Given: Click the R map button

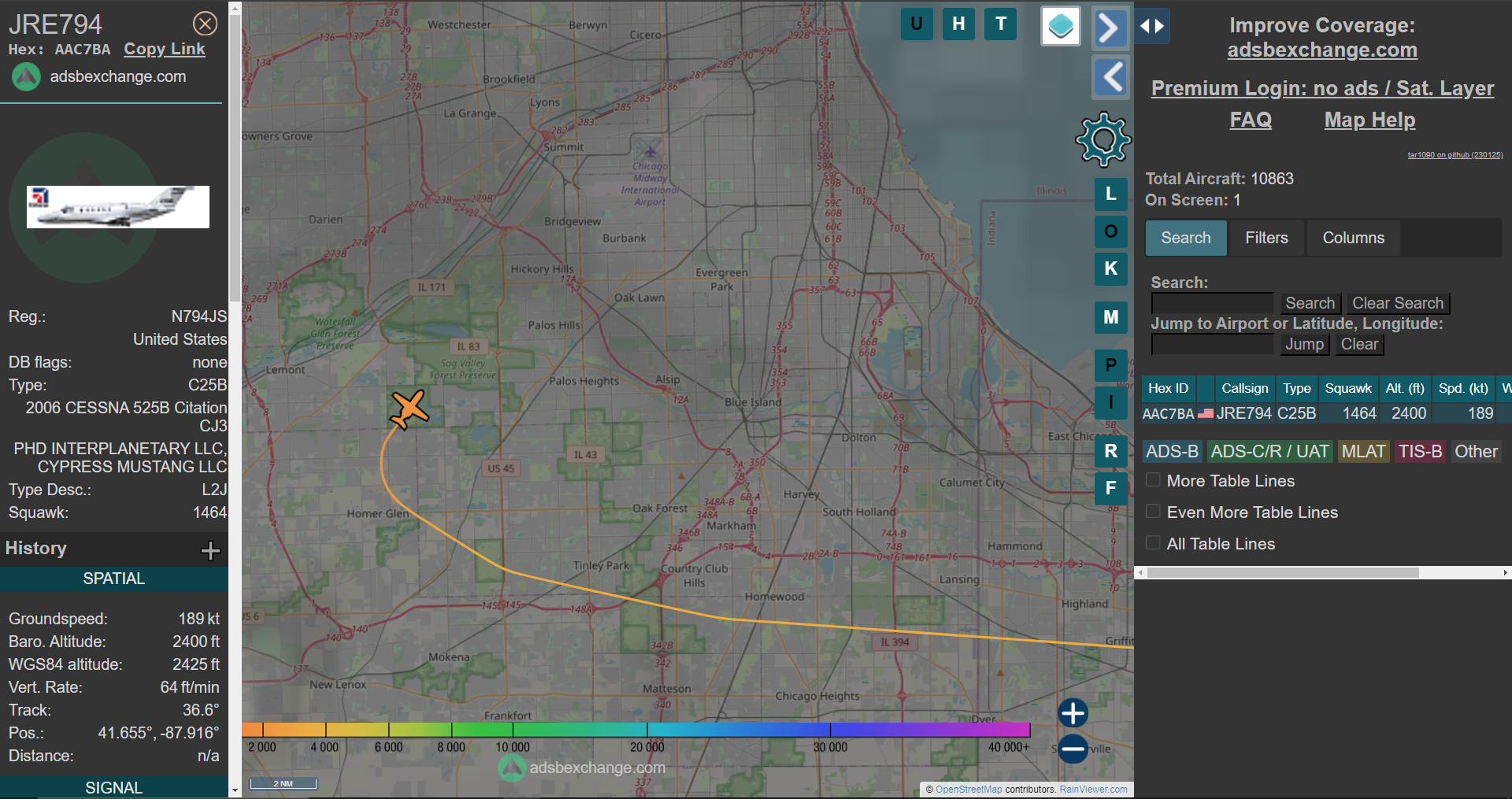Looking at the screenshot, I should [1110, 451].
